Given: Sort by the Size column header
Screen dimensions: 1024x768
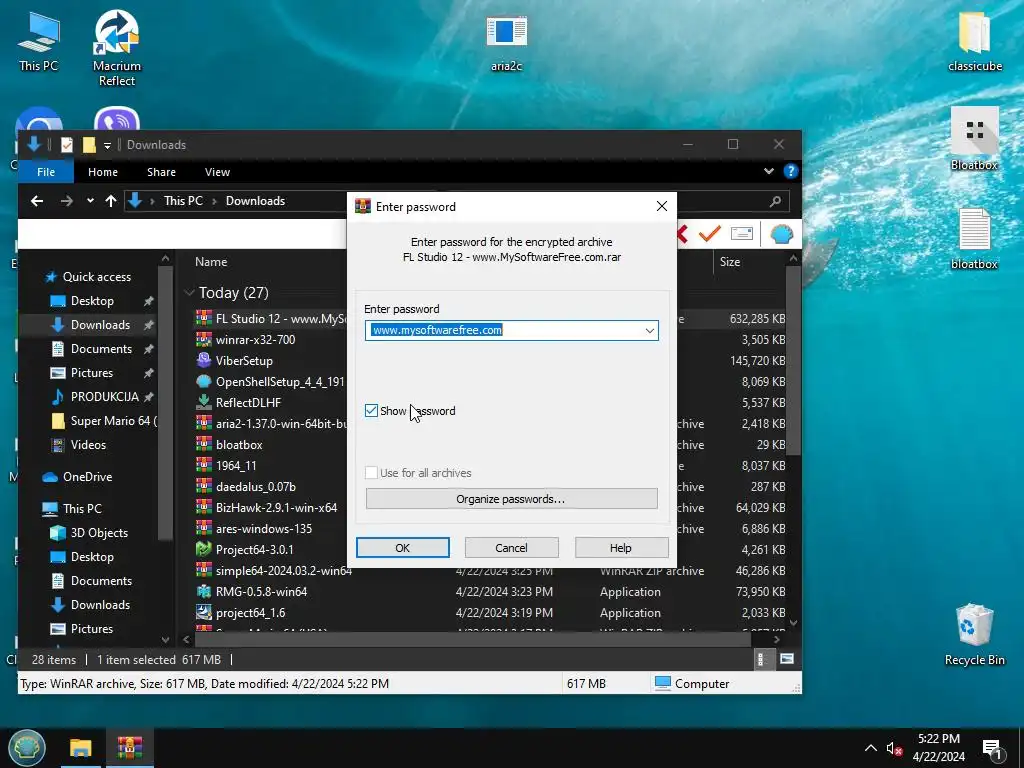Looking at the screenshot, I should point(729,262).
